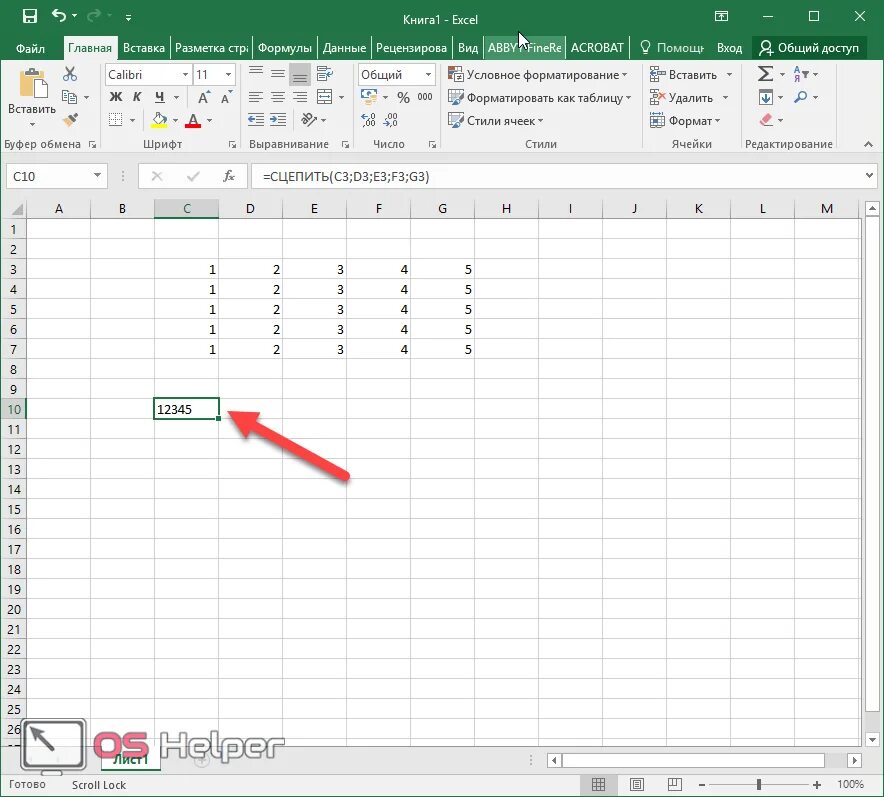Toggle Underline Ч formatting

pos(160,97)
